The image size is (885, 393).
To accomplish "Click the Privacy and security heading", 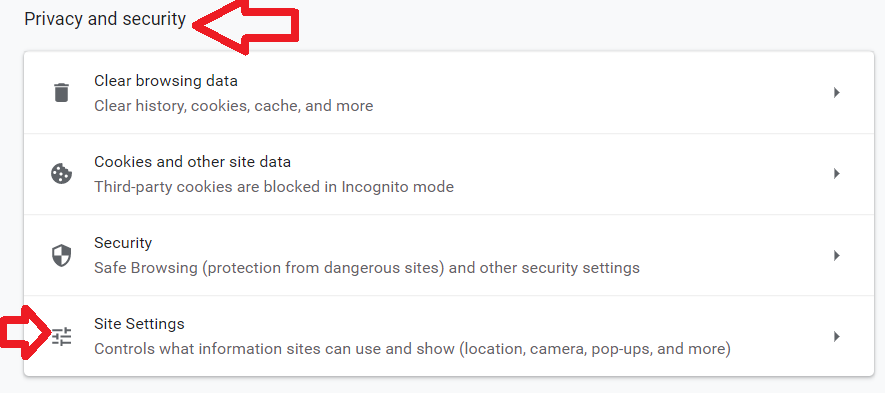I will click(x=105, y=19).
